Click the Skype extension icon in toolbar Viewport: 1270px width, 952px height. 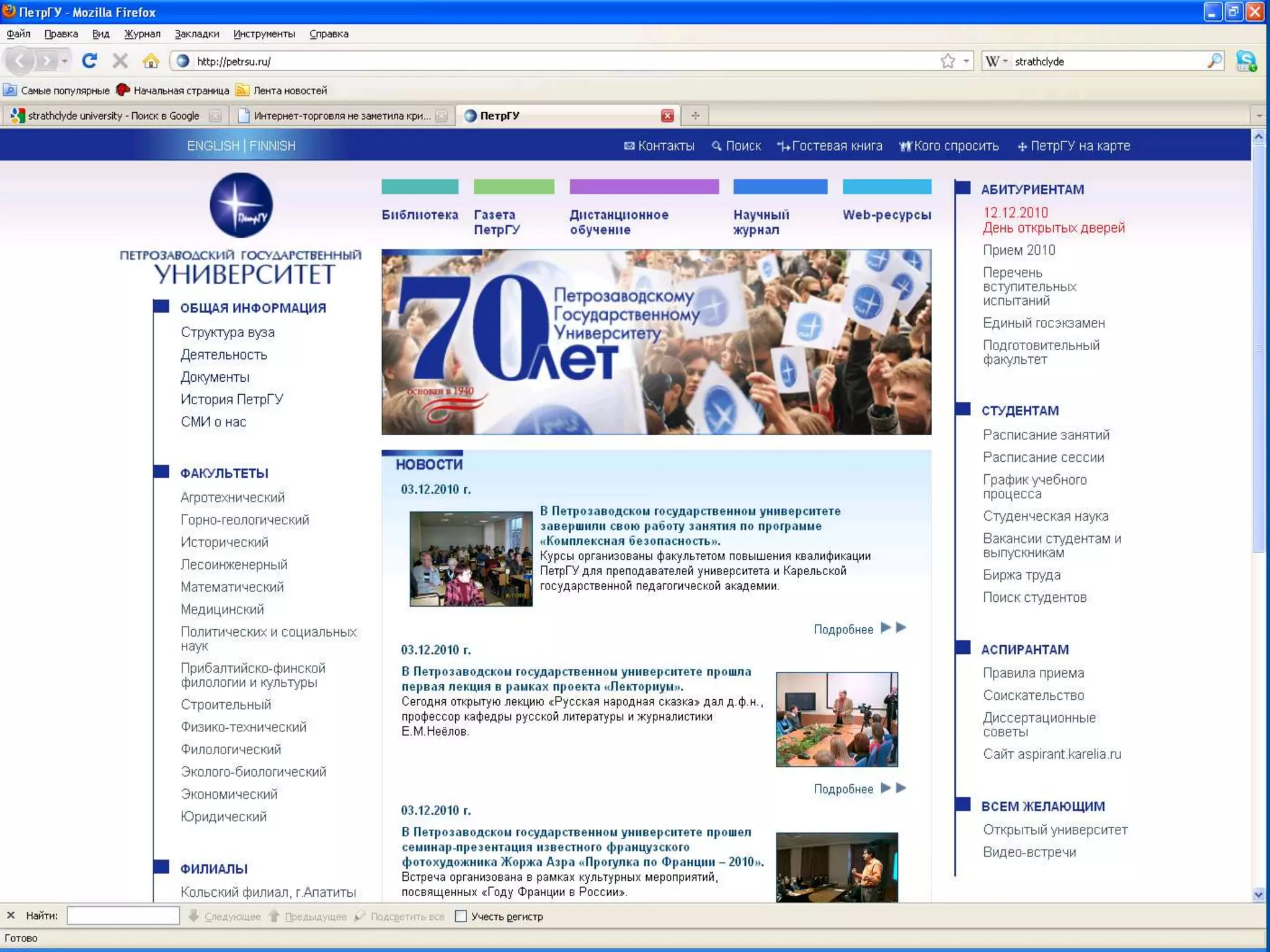1246,61
